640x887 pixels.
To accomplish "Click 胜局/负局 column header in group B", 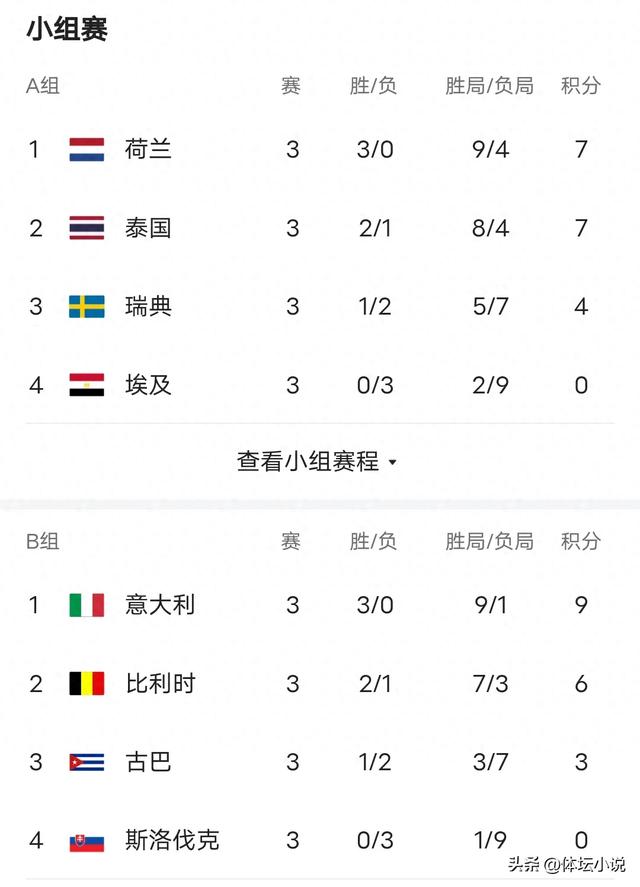I will pyautogui.click(x=489, y=541).
